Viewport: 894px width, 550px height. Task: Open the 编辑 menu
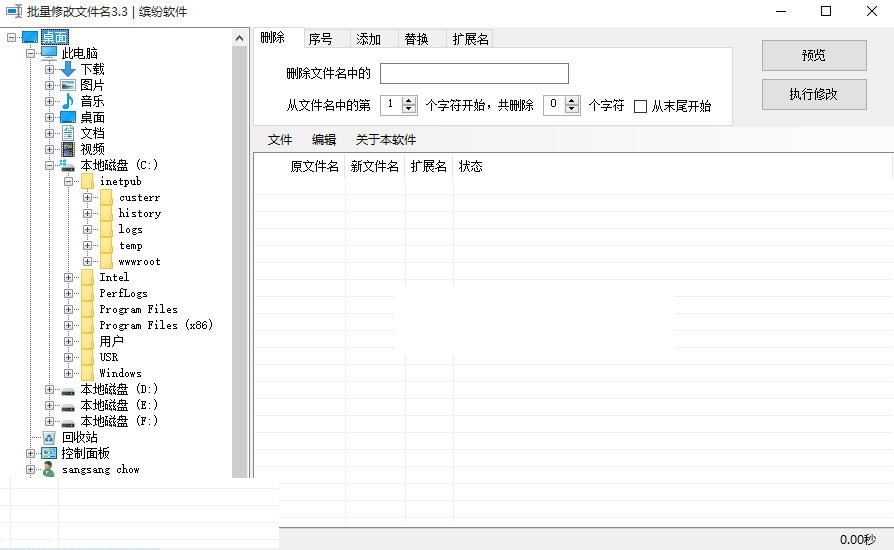pyautogui.click(x=324, y=140)
